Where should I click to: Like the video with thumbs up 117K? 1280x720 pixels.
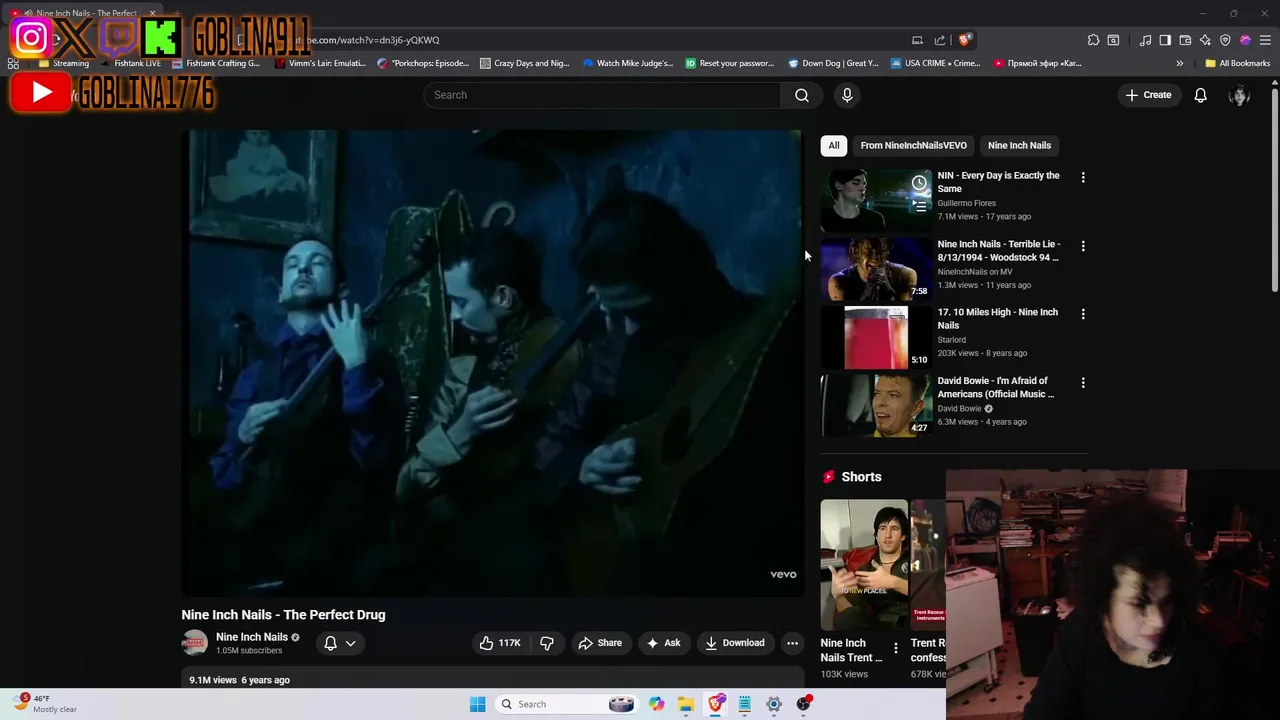click(499, 643)
